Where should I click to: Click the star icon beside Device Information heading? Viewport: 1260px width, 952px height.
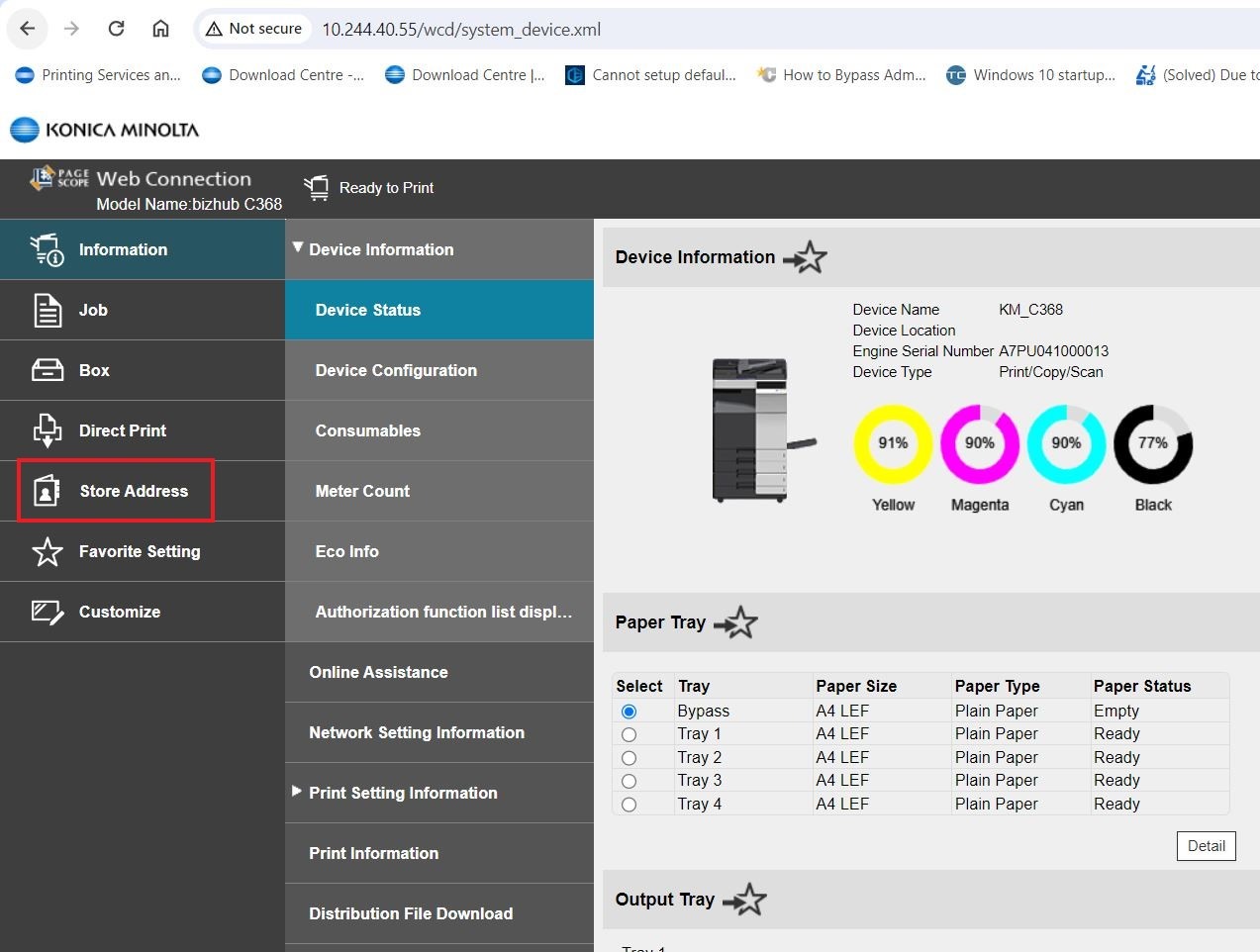tap(805, 257)
